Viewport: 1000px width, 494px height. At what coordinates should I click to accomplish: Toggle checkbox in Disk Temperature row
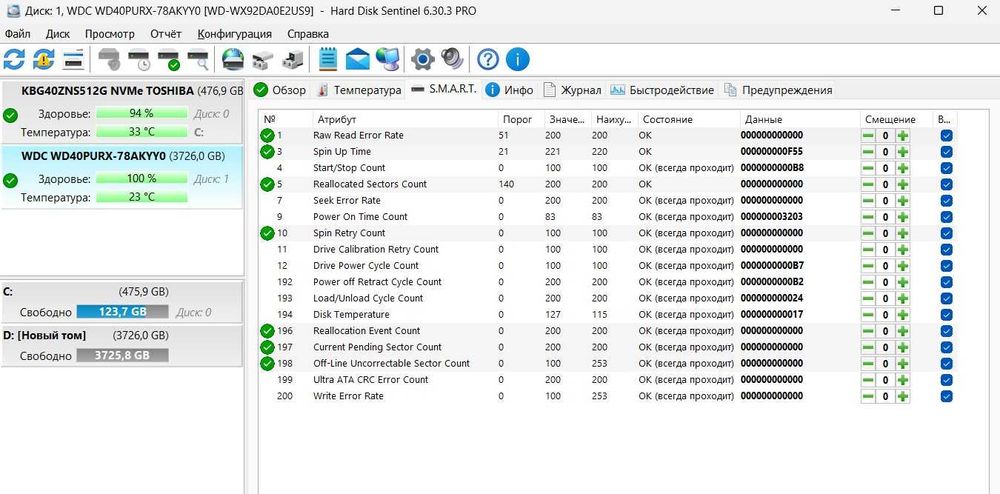946,314
